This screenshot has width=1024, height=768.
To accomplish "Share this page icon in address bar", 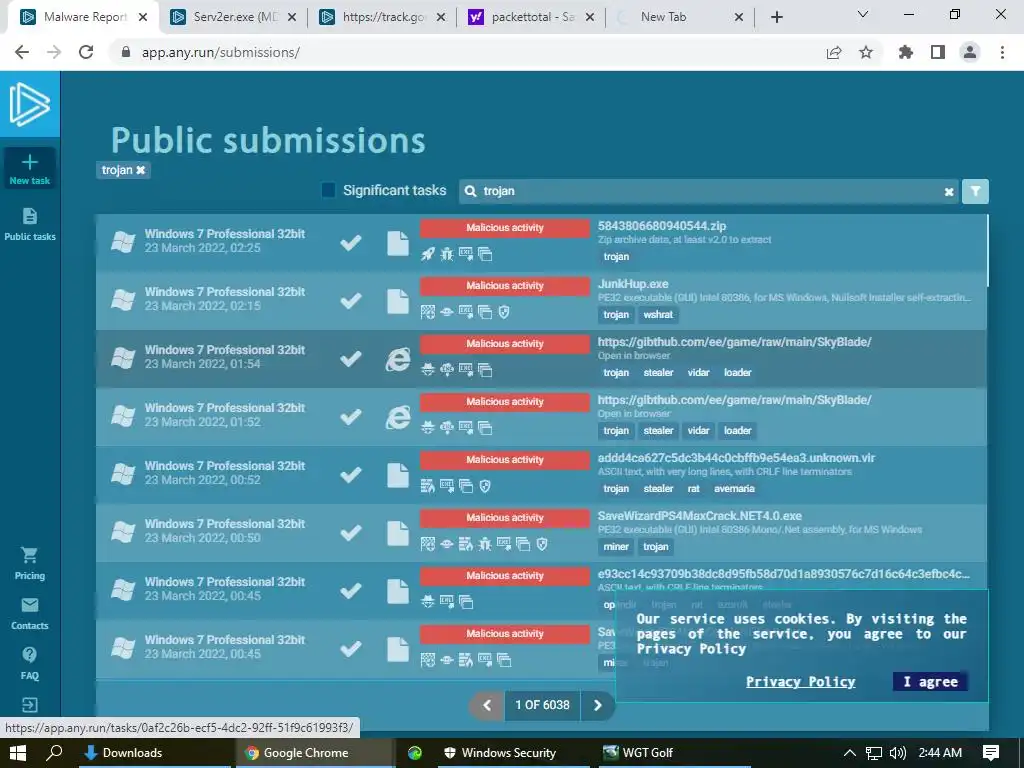I will pyautogui.click(x=834, y=52).
